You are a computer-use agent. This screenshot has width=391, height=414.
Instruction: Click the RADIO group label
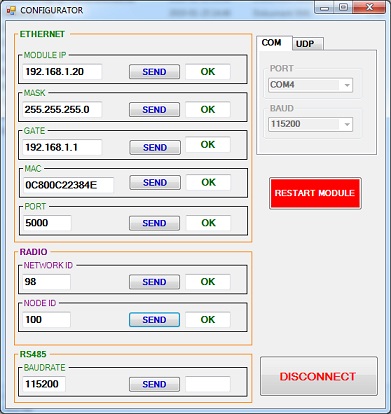34,252
